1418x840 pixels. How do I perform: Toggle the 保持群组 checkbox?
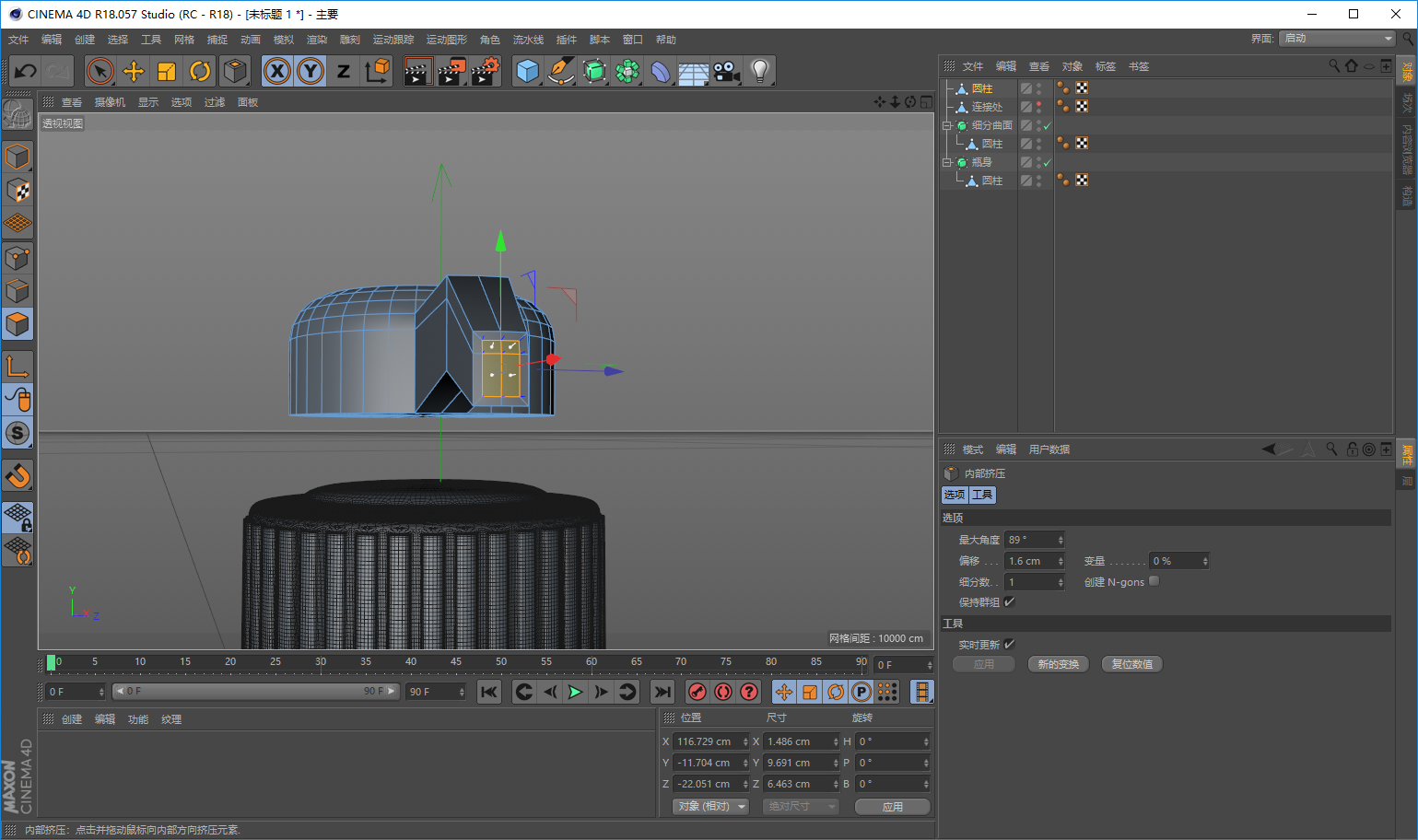click(1009, 601)
